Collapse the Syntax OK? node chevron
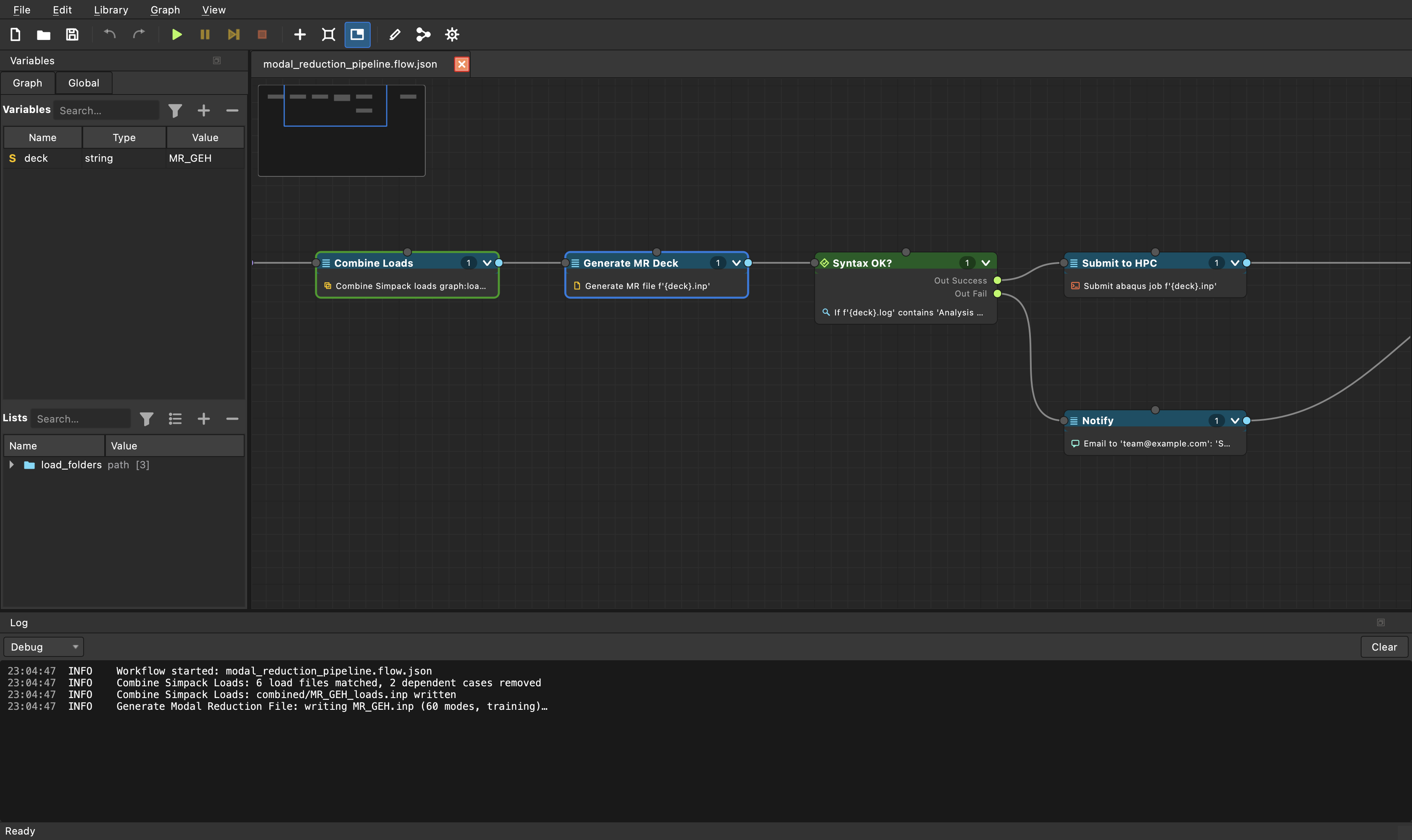This screenshot has width=1412, height=840. 985,263
